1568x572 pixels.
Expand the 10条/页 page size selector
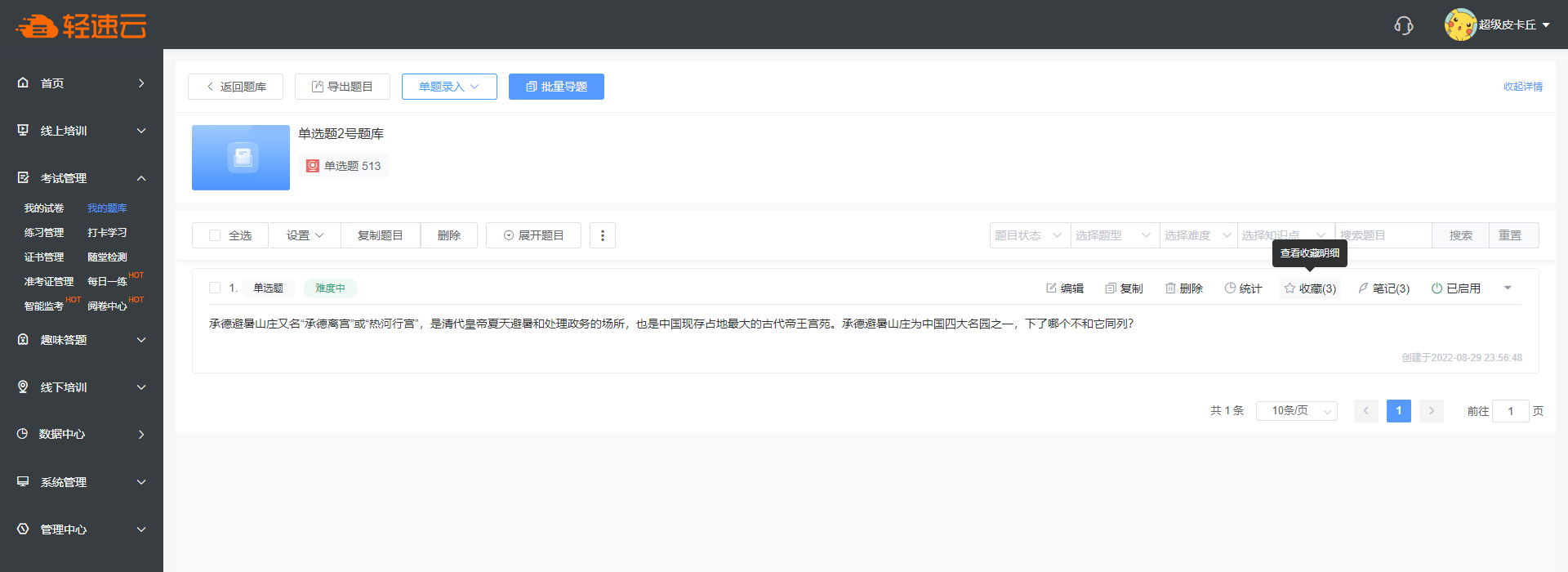click(x=1296, y=411)
